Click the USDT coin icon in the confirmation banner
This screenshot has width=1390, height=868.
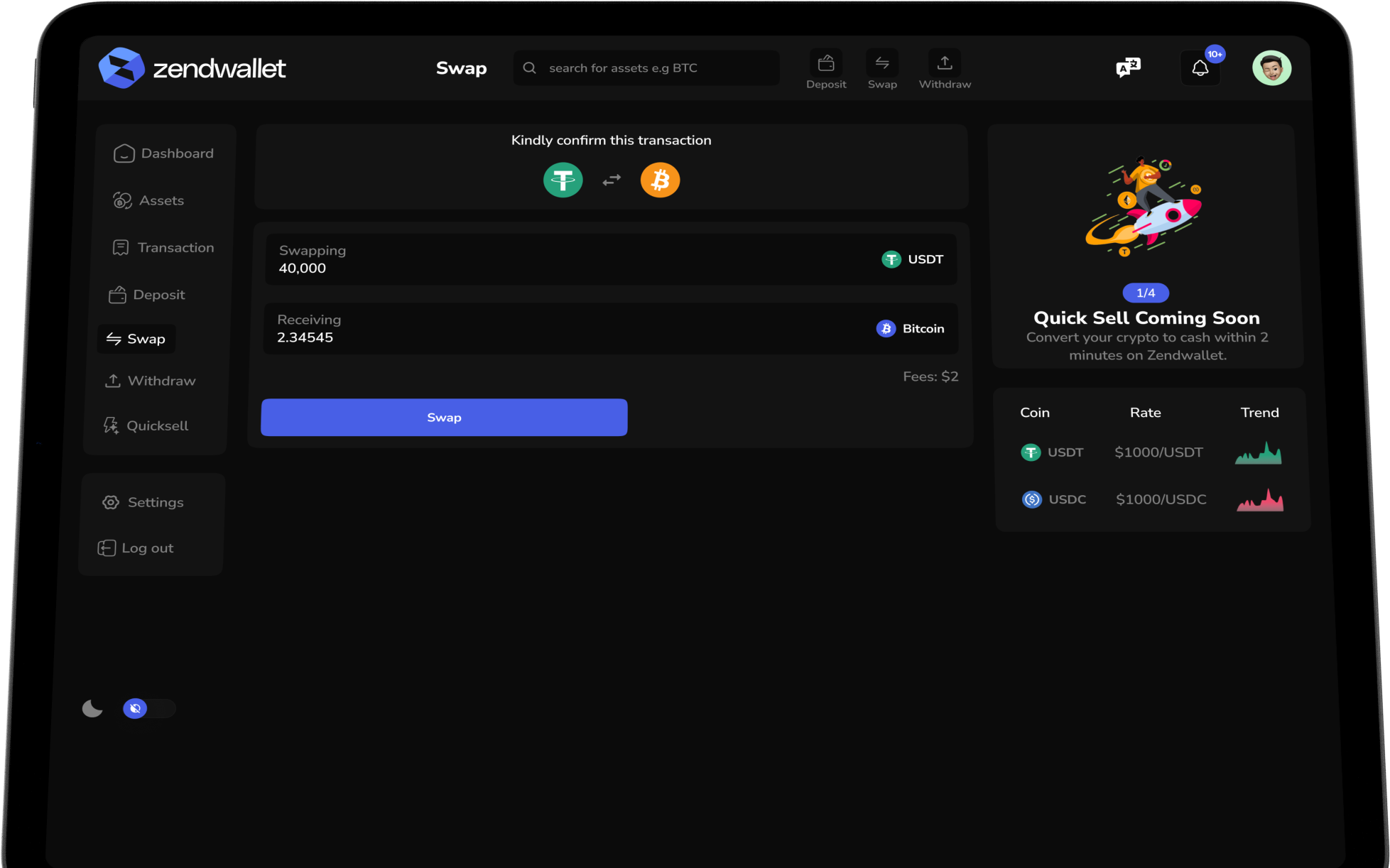point(563,180)
